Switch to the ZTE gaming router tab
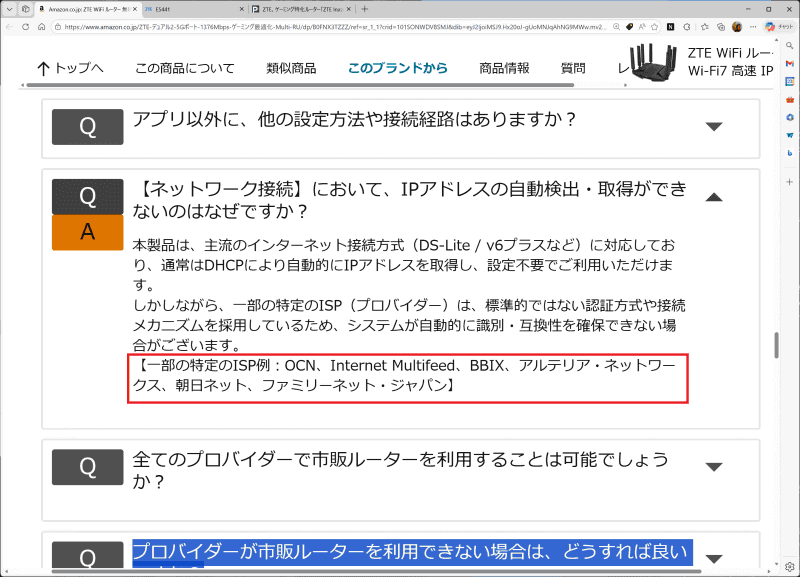Viewport: 800px width, 577px height. [302, 9]
